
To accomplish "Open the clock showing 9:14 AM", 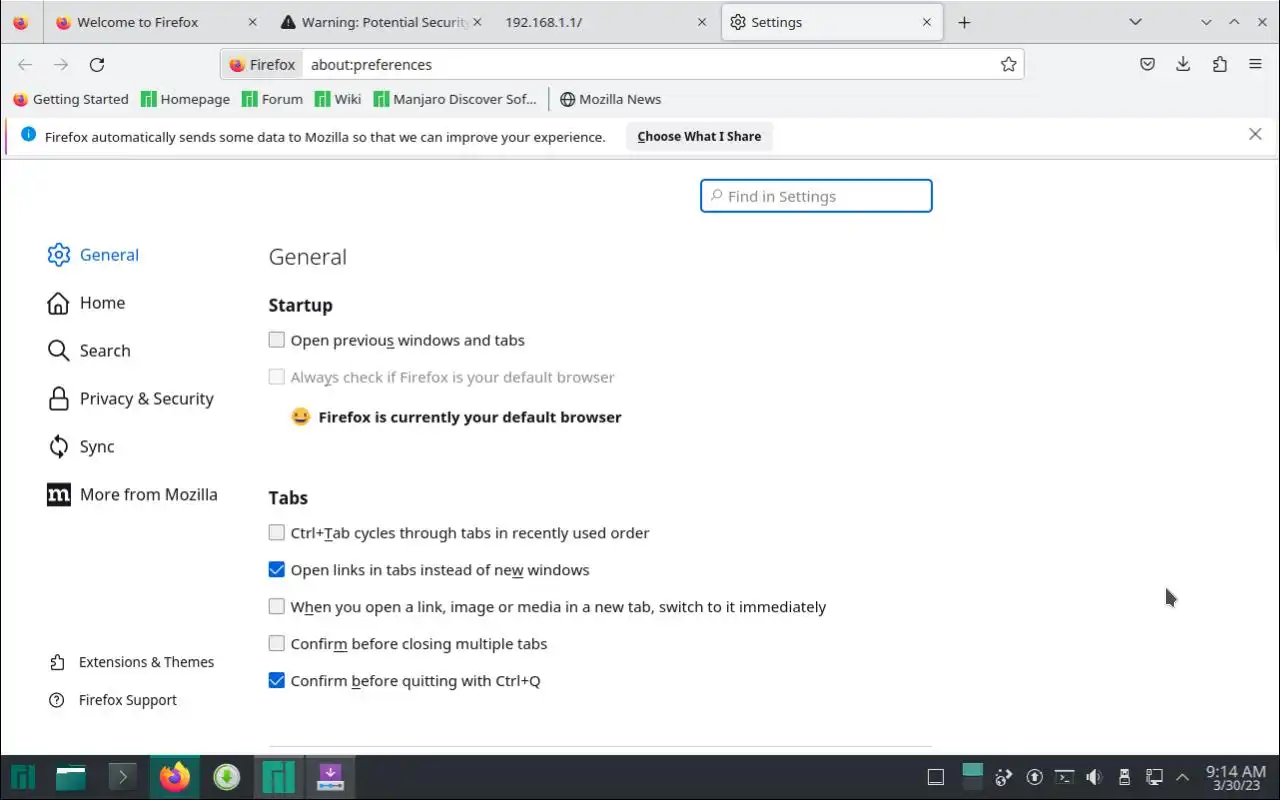I will click(1236, 777).
